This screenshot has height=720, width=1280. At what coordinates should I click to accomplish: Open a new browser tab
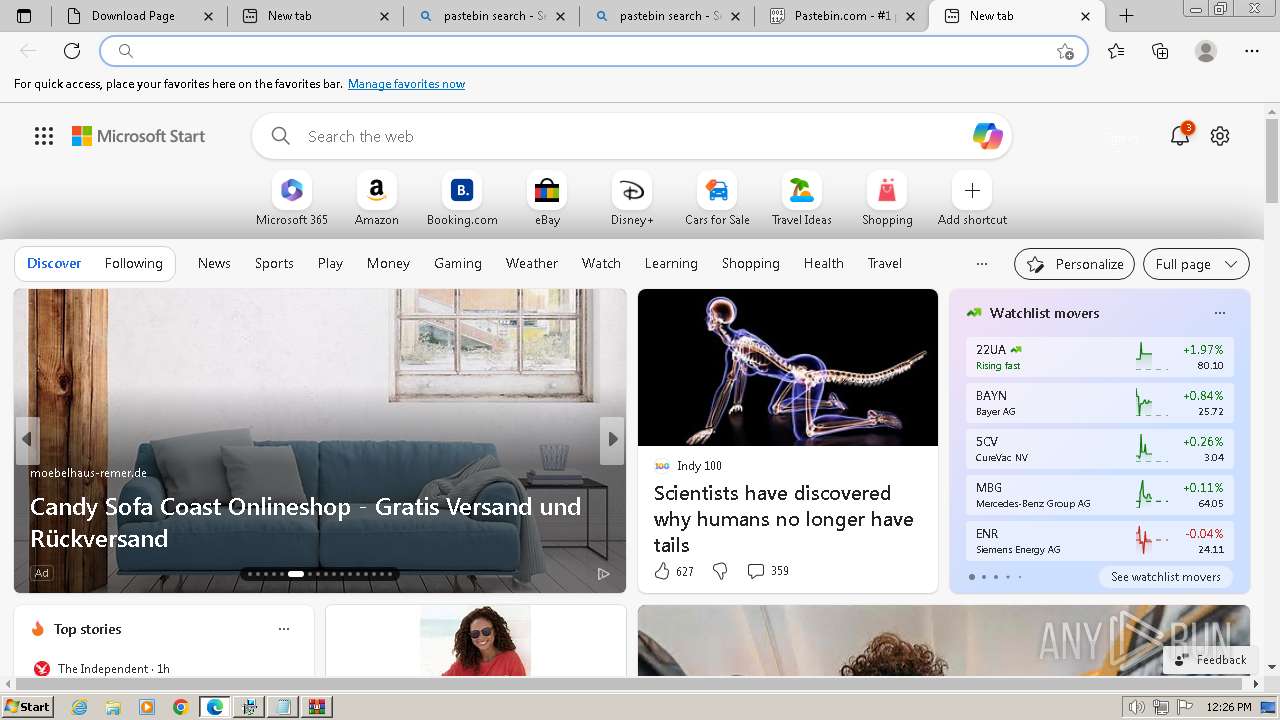(1126, 16)
